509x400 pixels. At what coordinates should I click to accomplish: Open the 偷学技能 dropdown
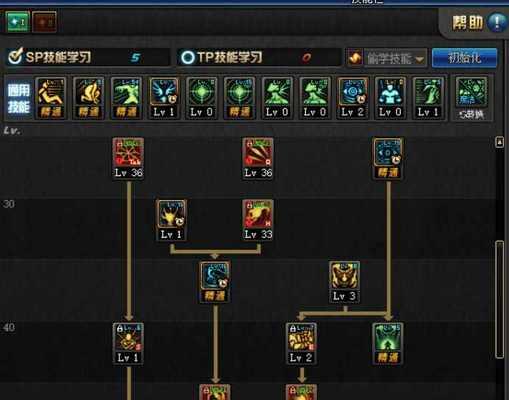395,58
